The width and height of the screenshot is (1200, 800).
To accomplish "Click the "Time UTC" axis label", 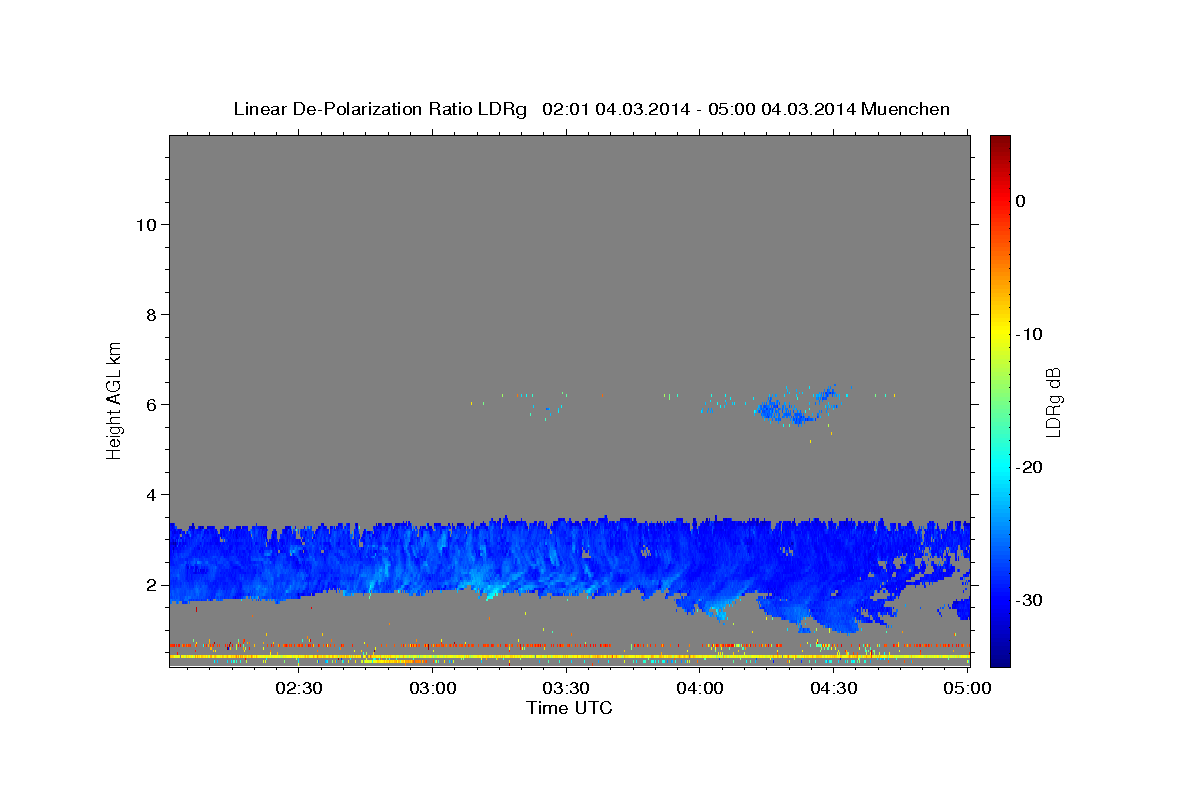I will coord(569,708).
